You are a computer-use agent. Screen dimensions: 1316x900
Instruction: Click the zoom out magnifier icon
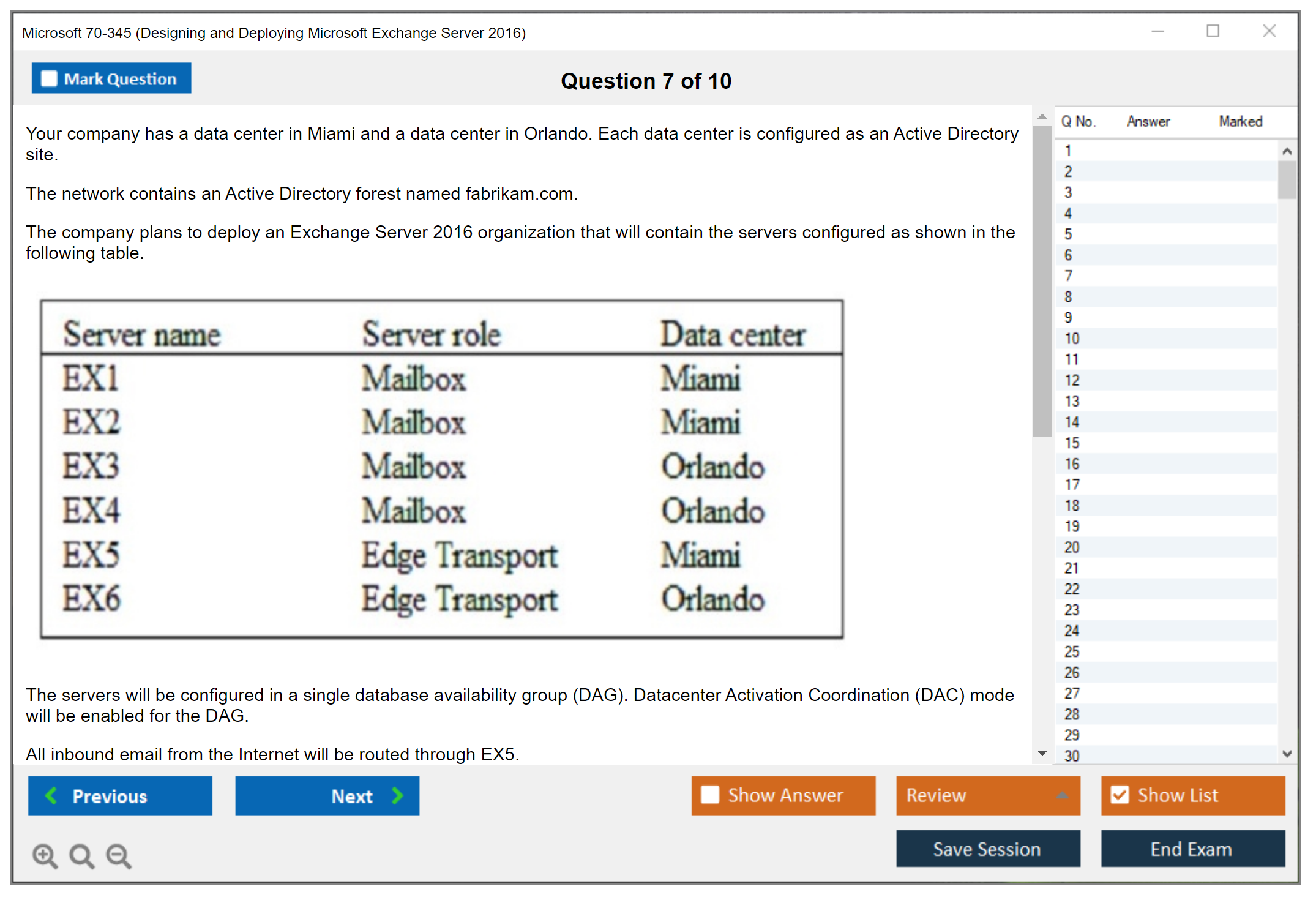(x=119, y=855)
